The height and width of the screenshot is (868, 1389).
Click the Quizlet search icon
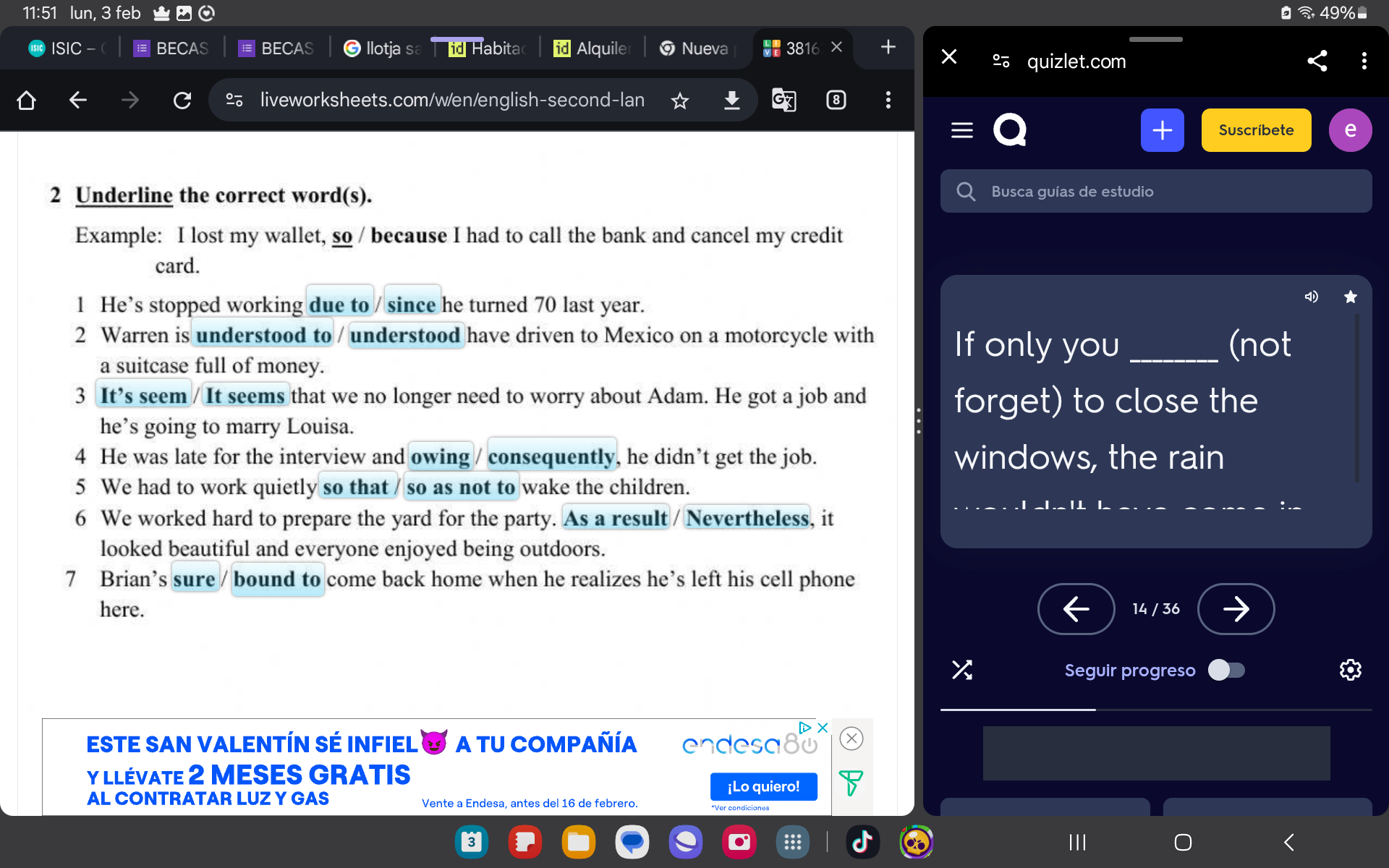pos(966,191)
